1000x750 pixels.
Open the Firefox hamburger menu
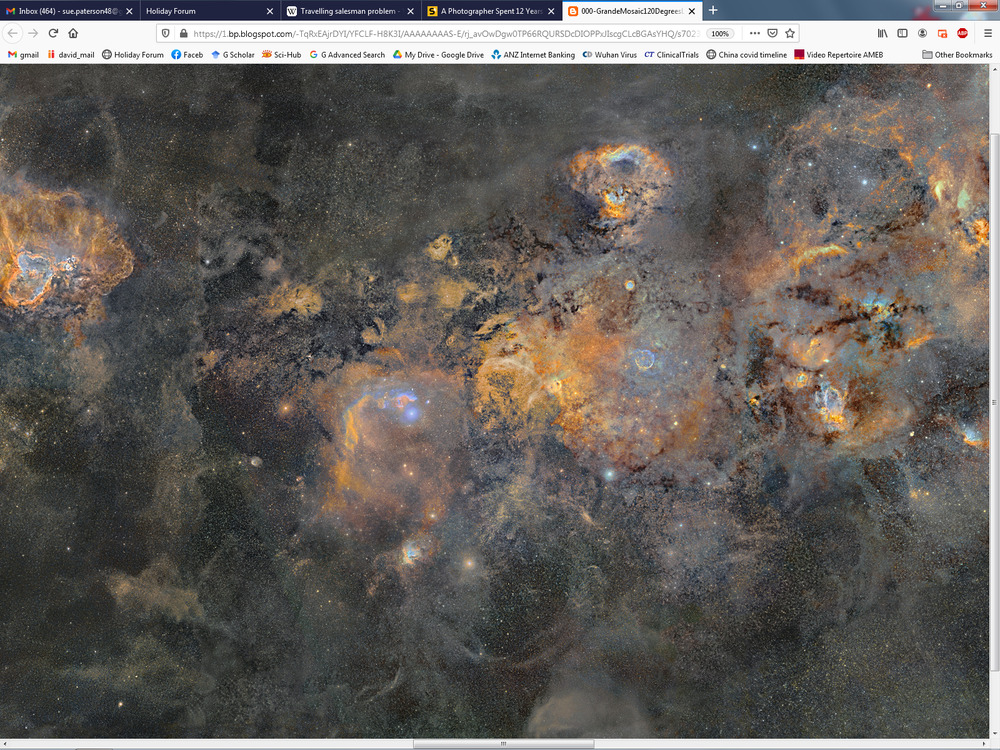coord(988,33)
